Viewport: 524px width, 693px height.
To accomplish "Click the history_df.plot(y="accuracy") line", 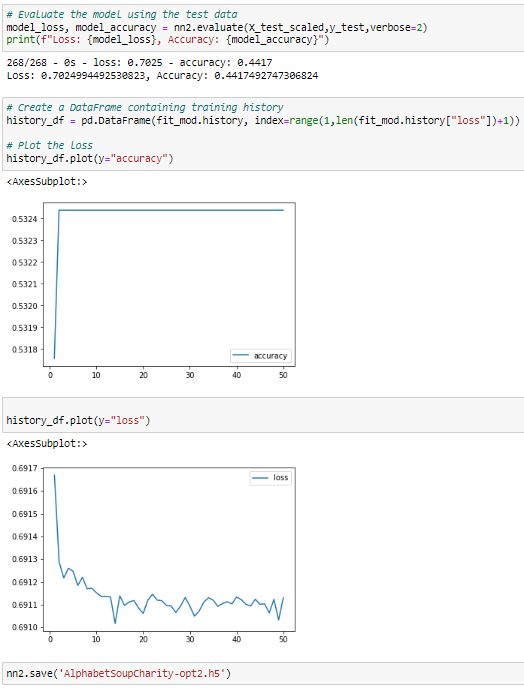I will click(90, 158).
